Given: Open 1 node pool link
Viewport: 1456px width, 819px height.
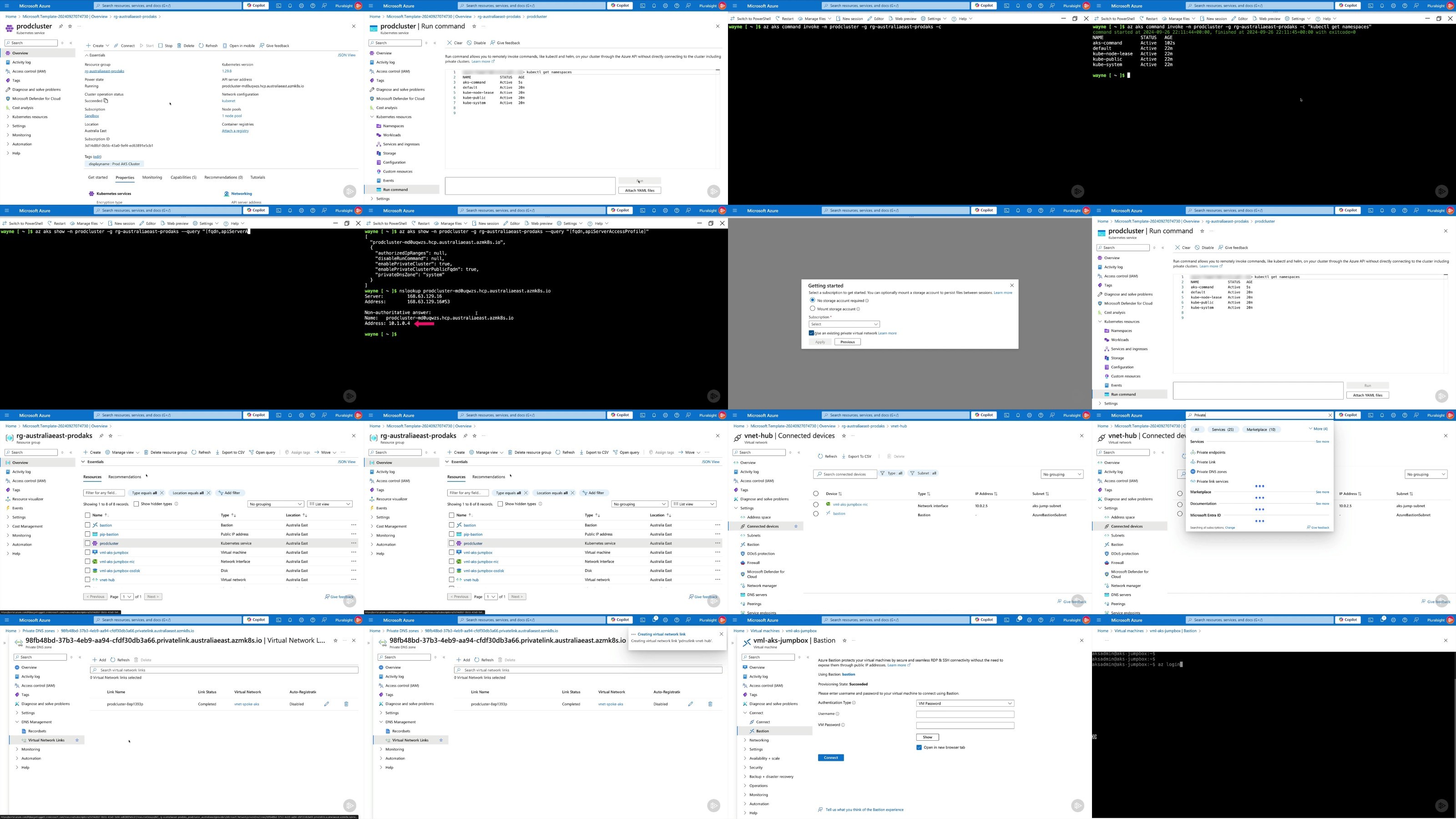Looking at the screenshot, I should coord(232,116).
